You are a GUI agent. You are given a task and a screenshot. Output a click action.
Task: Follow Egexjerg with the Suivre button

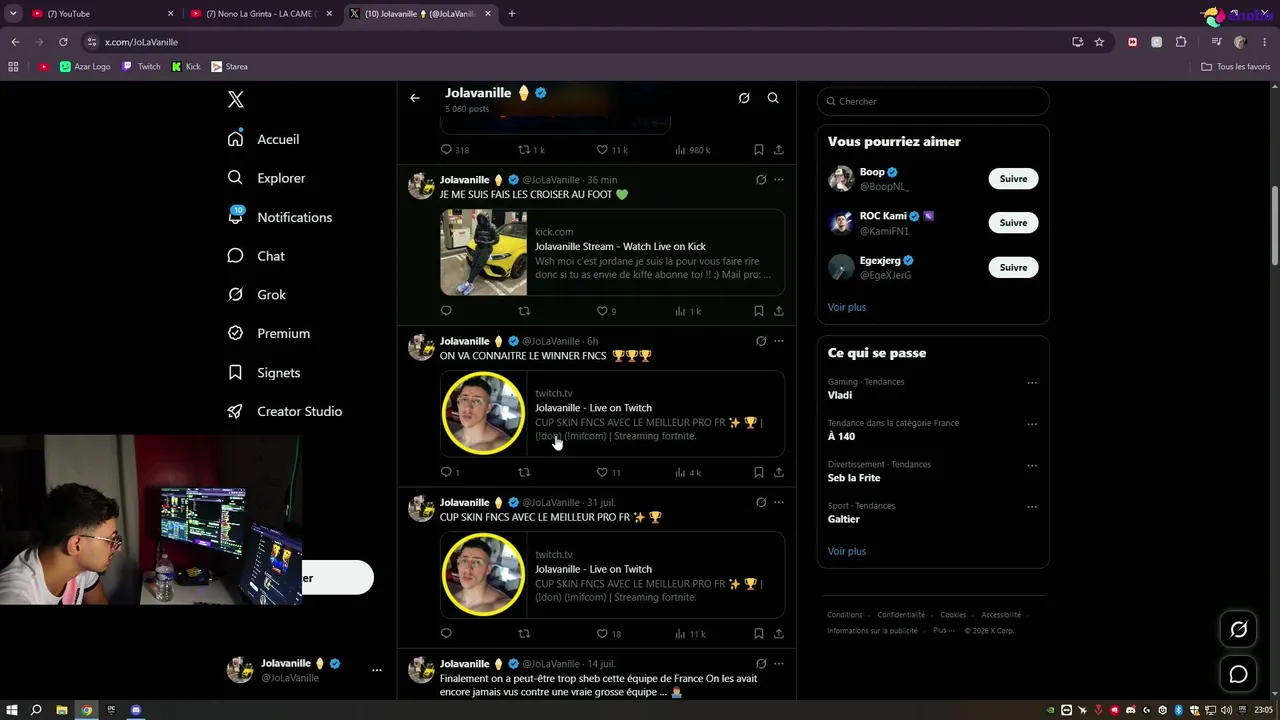(1013, 267)
